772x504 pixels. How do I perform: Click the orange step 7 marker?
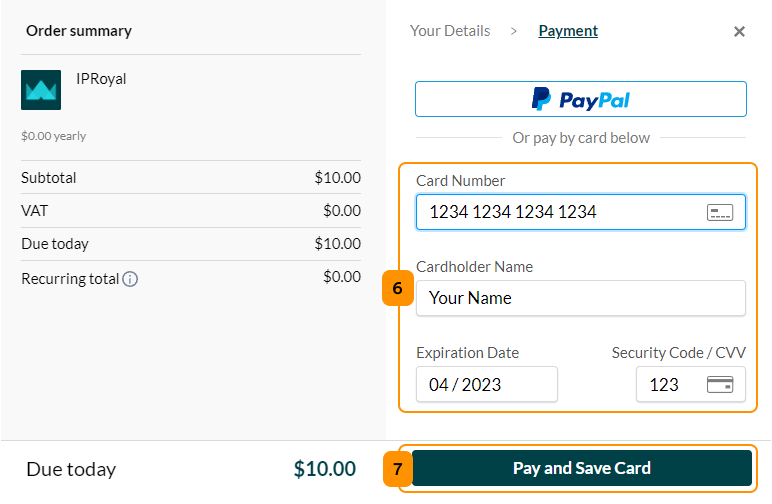pyautogui.click(x=398, y=469)
